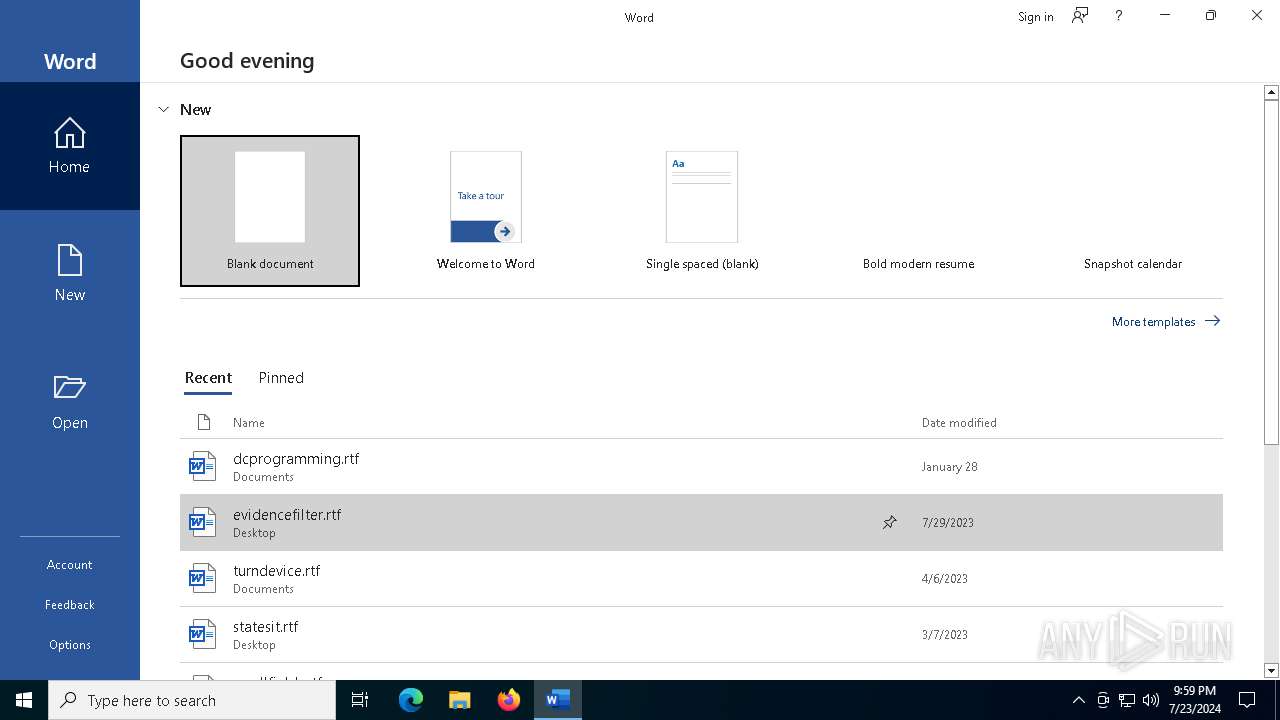Screen dimensions: 1280x720
Task: Sort by Date modified column header
Action: (959, 423)
